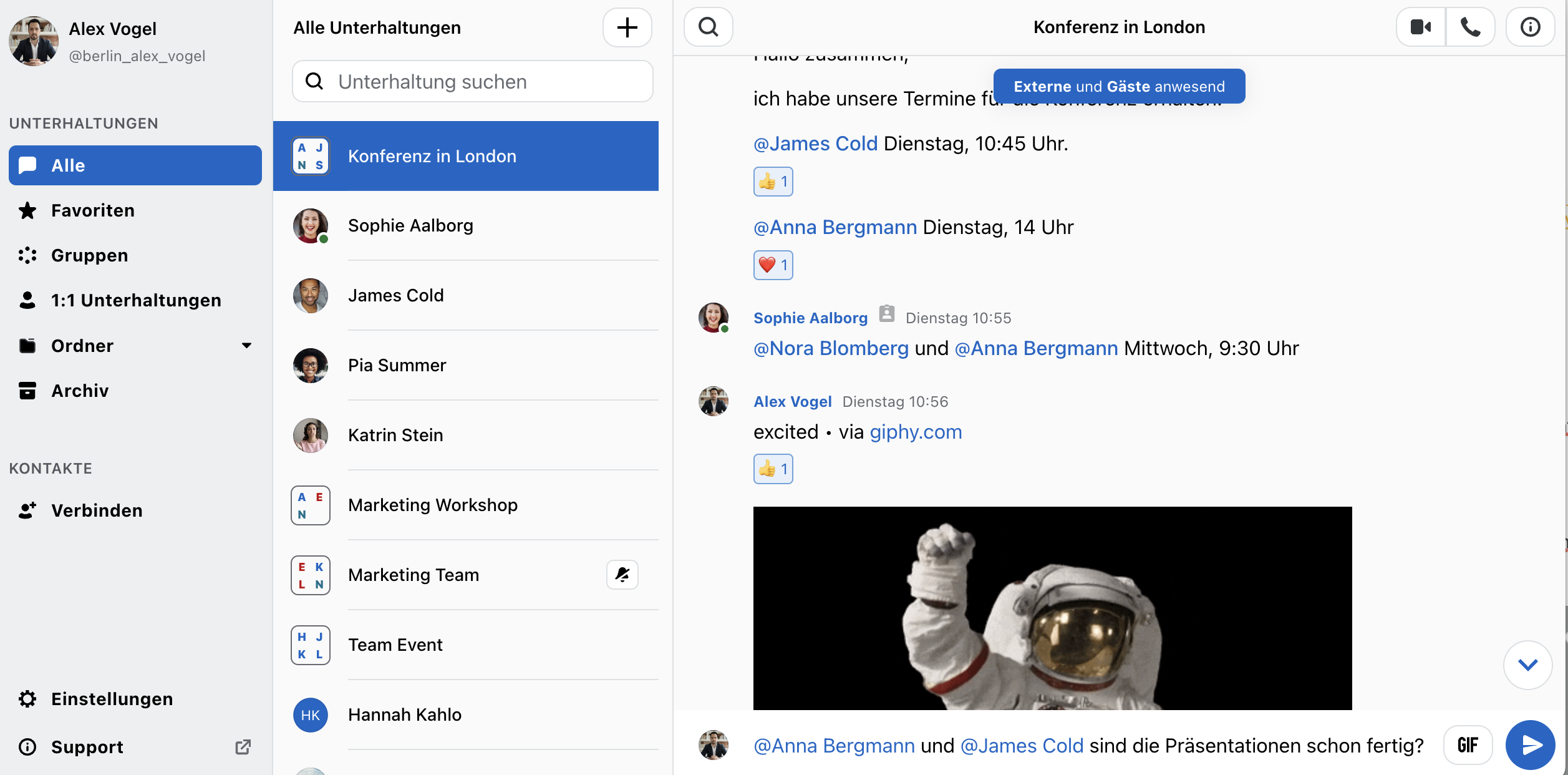Screen dimensions: 1568x775
Task: Show the Gruppen label in the sidebar
Action: point(90,255)
